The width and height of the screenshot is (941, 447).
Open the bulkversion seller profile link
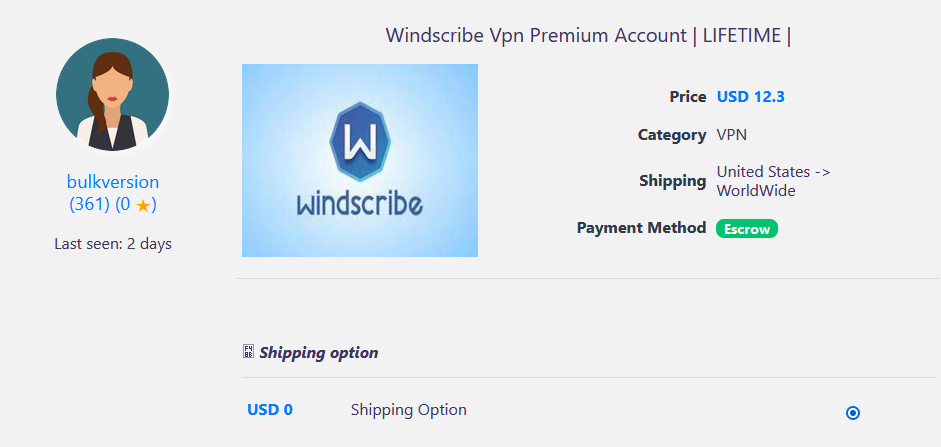tap(112, 182)
